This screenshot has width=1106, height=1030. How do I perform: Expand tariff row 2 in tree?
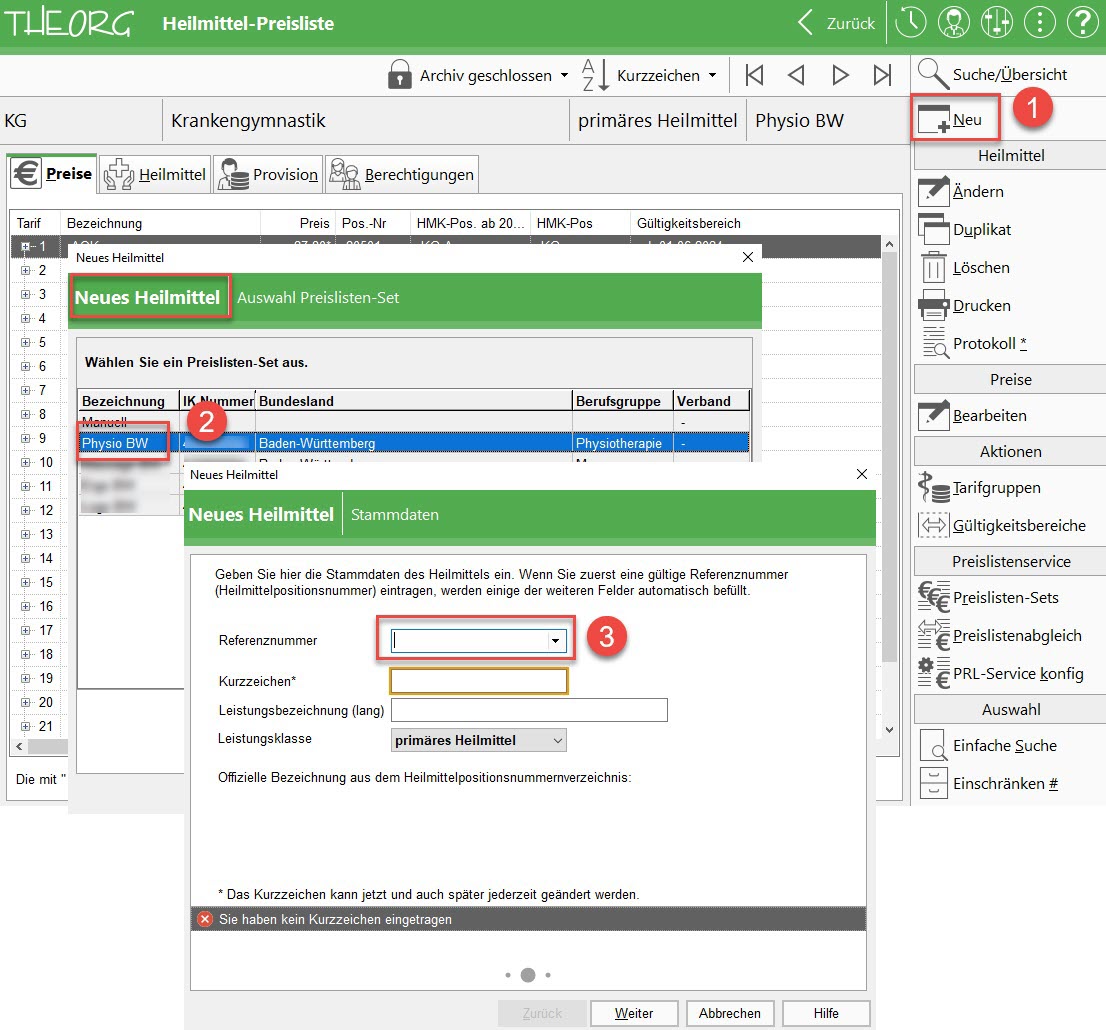point(25,270)
